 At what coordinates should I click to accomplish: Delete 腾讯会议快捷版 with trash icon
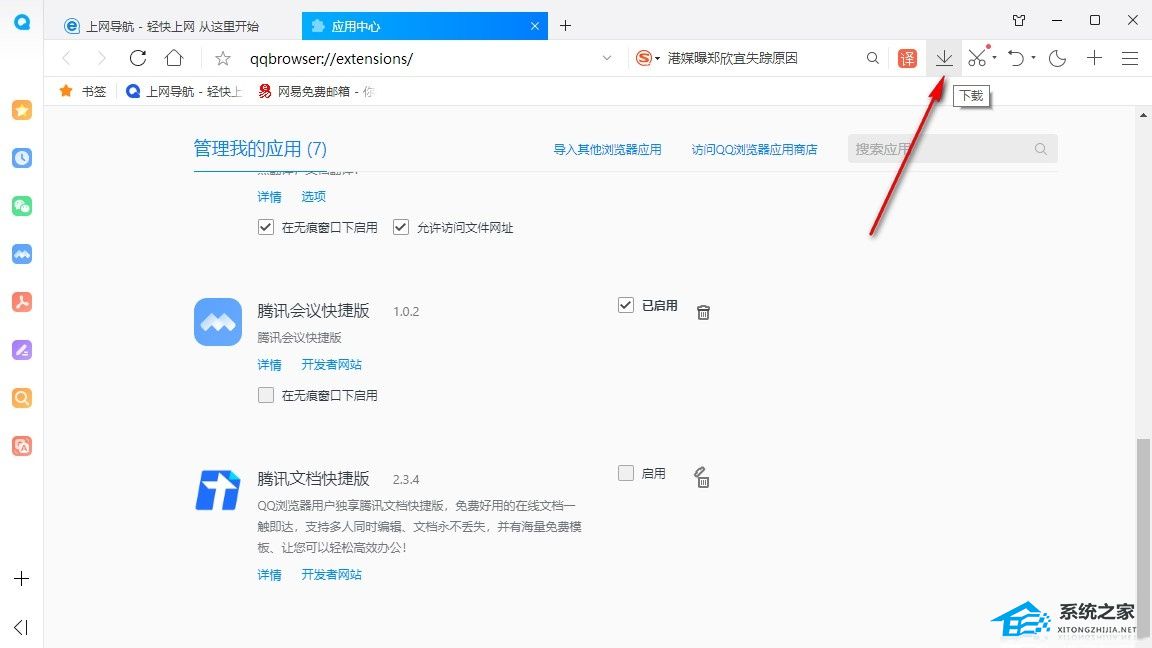pyautogui.click(x=703, y=312)
